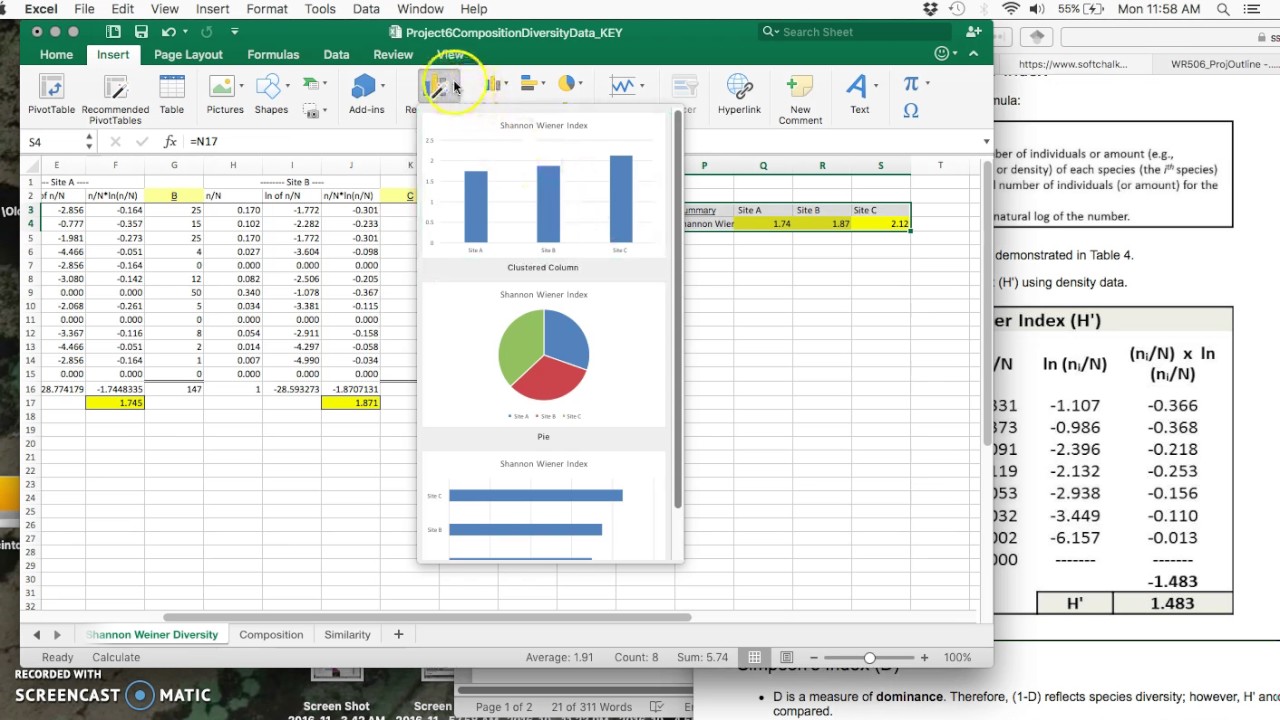Open the Tools menu in menu bar
1280x720 pixels.
320,9
